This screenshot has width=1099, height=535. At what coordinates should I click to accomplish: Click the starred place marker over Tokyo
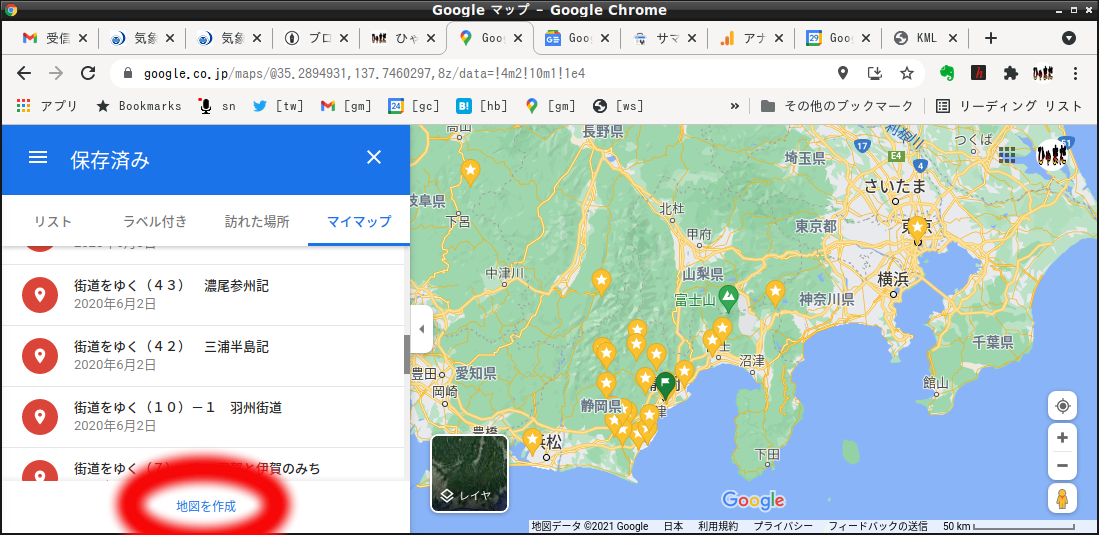(x=917, y=229)
